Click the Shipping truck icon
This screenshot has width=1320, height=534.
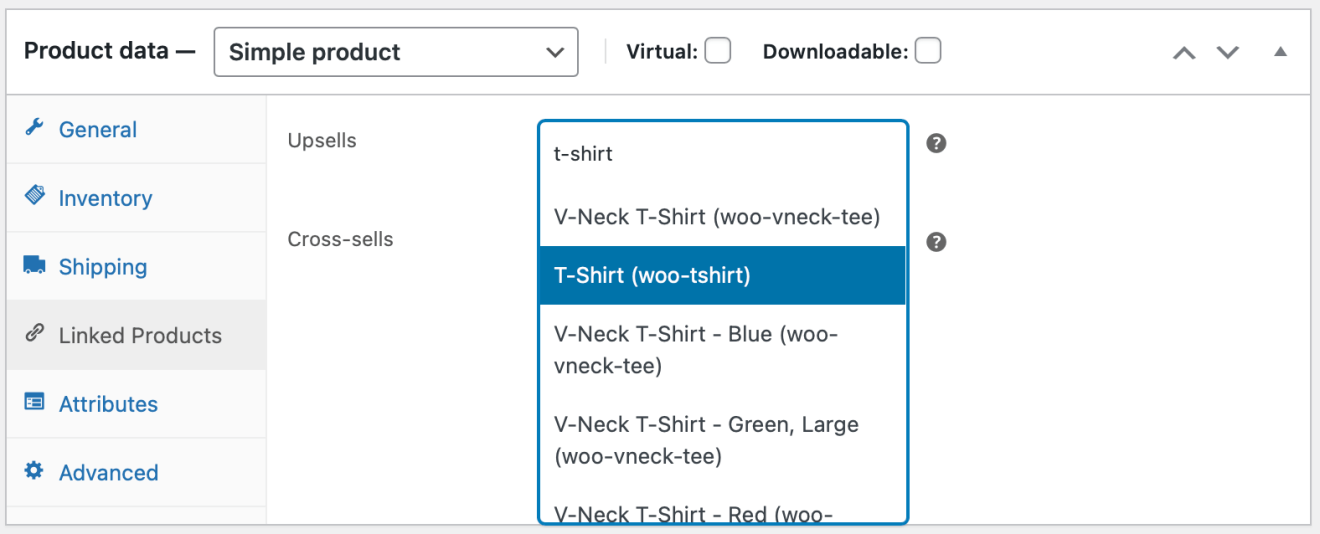[x=34, y=265]
